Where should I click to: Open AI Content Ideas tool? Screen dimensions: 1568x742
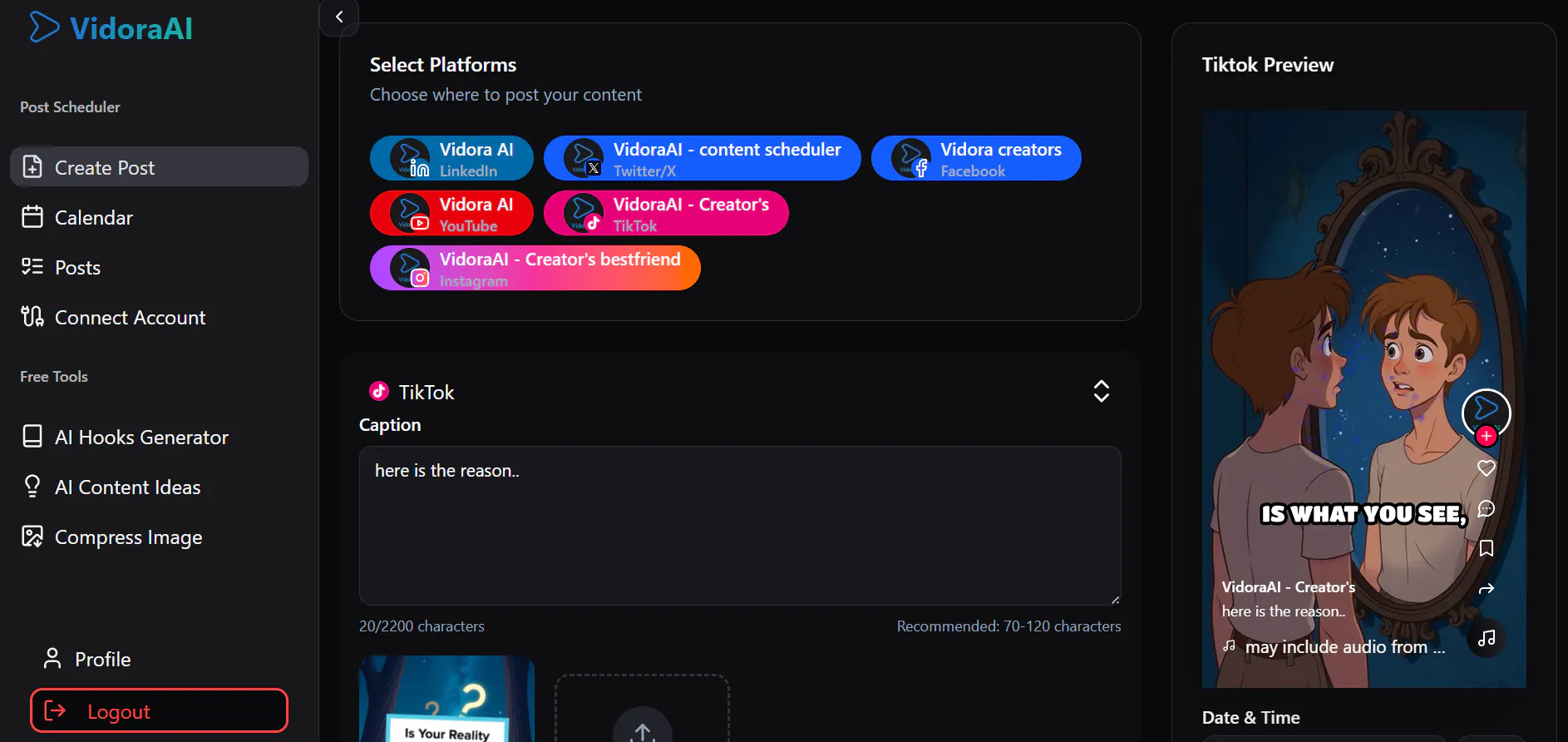(159, 487)
